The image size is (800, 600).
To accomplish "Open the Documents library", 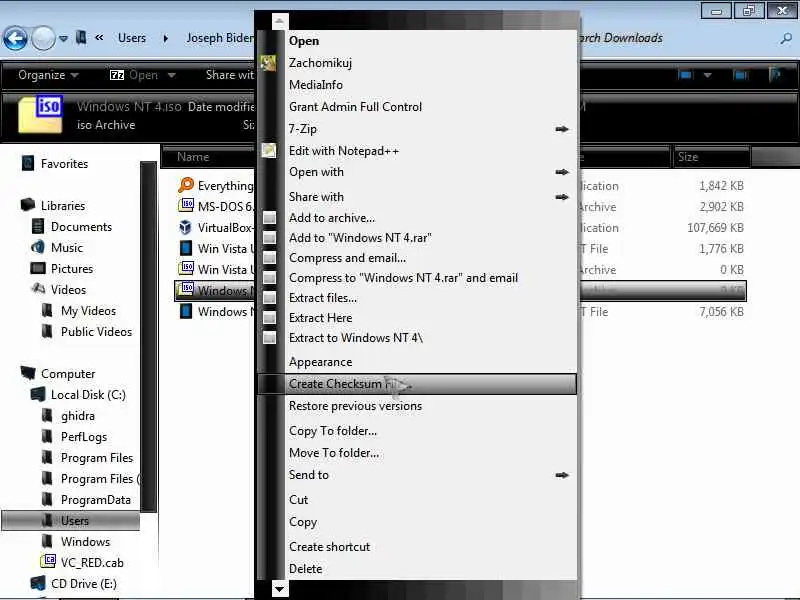I will [x=81, y=227].
